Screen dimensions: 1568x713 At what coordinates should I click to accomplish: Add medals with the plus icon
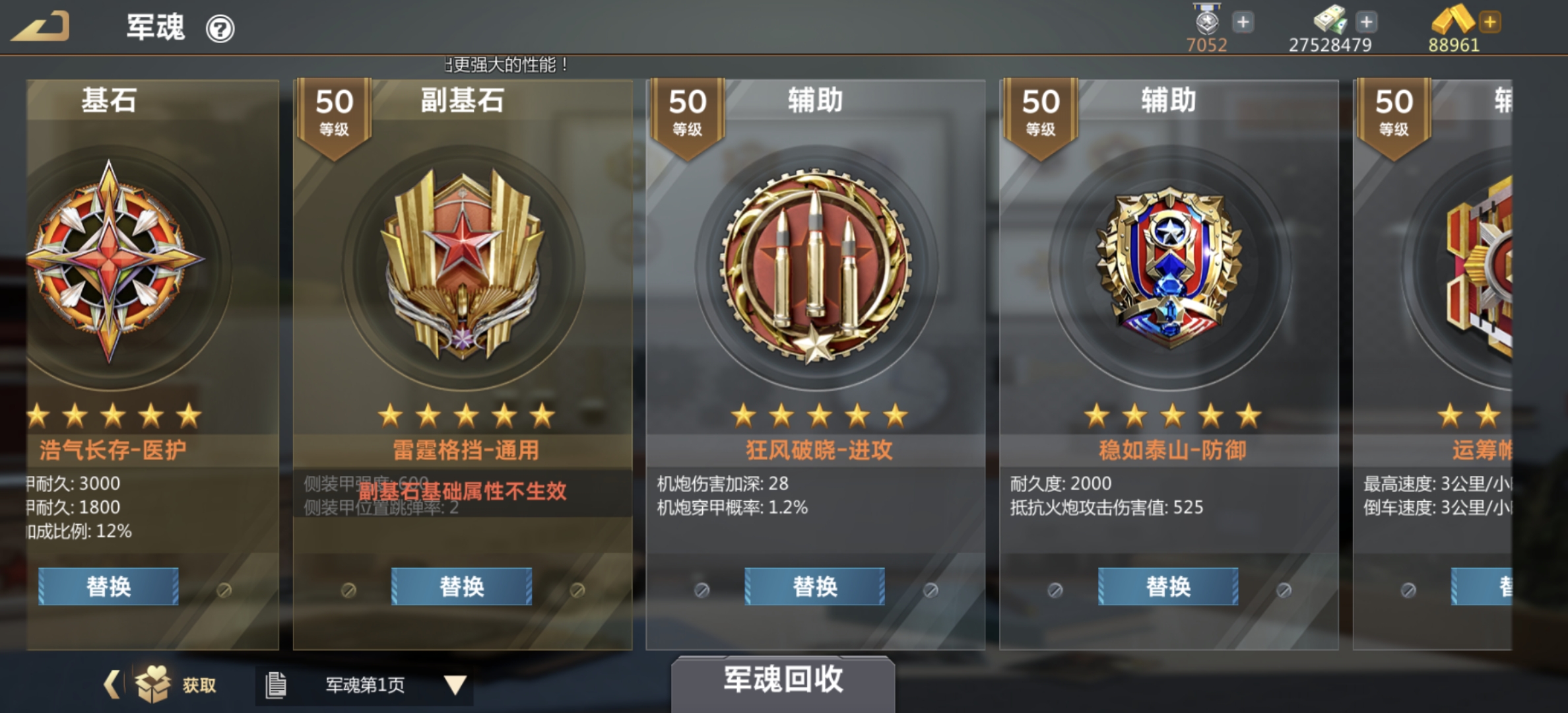(x=1243, y=22)
